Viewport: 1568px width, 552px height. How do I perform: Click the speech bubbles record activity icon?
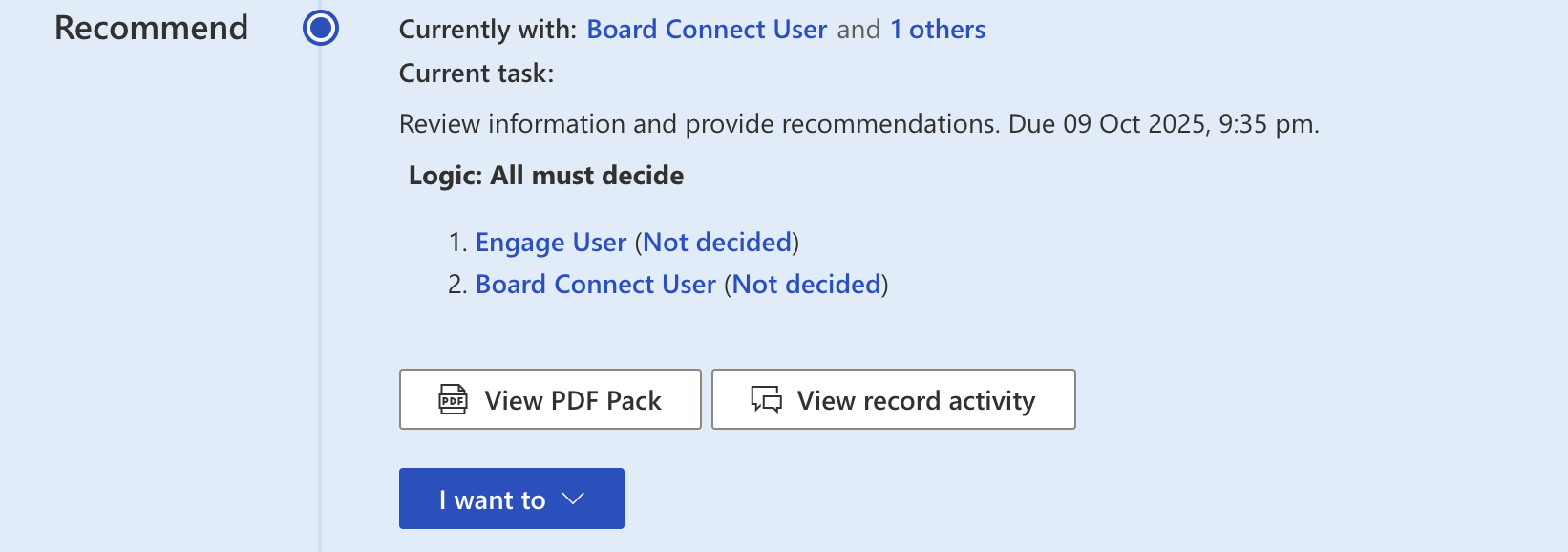point(766,399)
